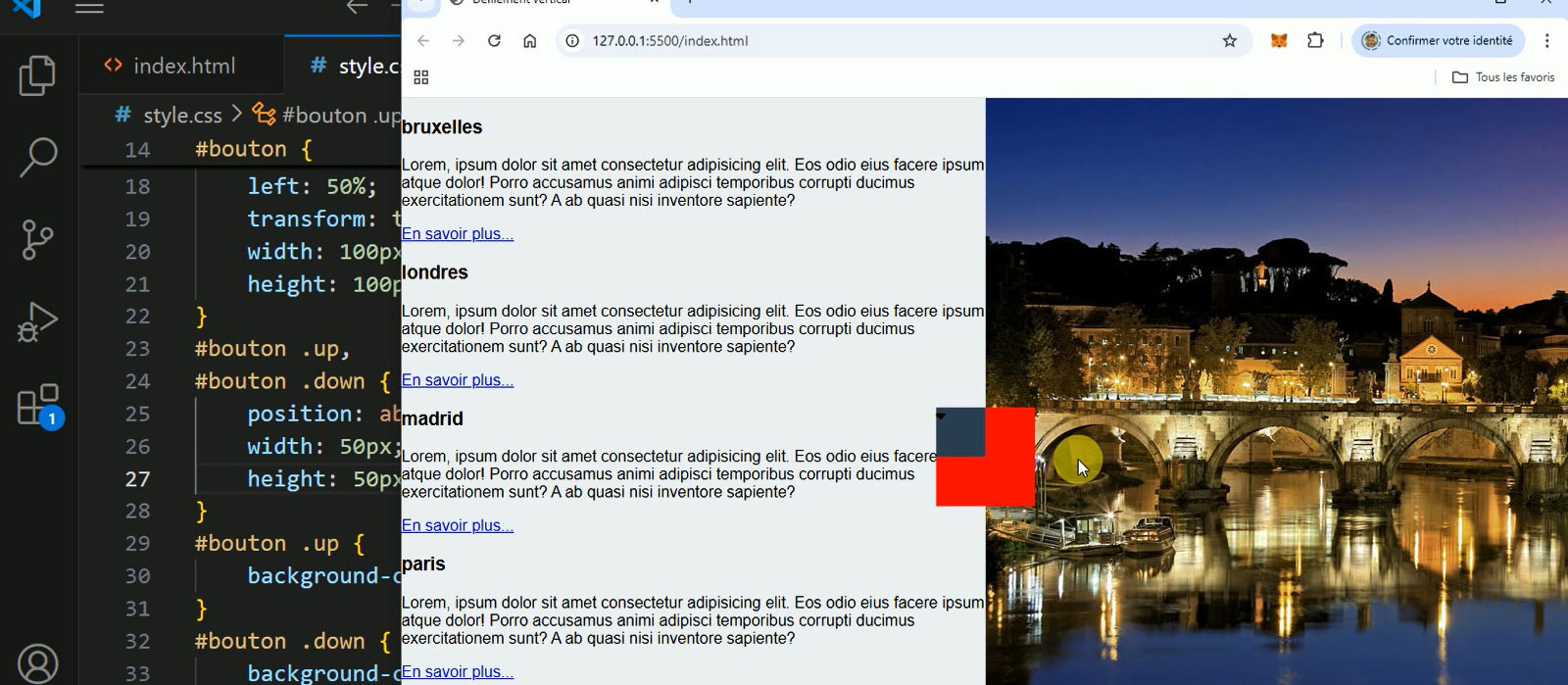Open the Run and Debug view
1568x685 pixels.
[x=37, y=321]
